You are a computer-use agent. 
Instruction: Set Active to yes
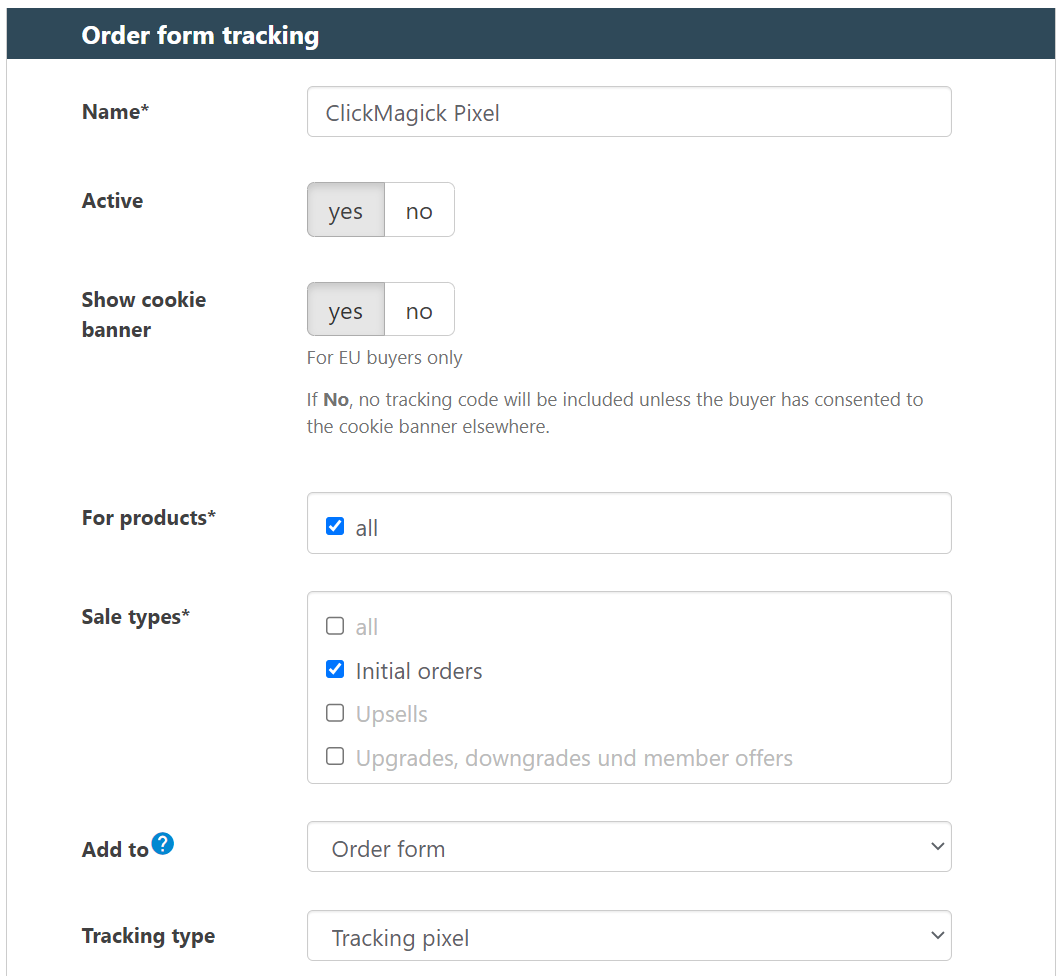pos(345,210)
